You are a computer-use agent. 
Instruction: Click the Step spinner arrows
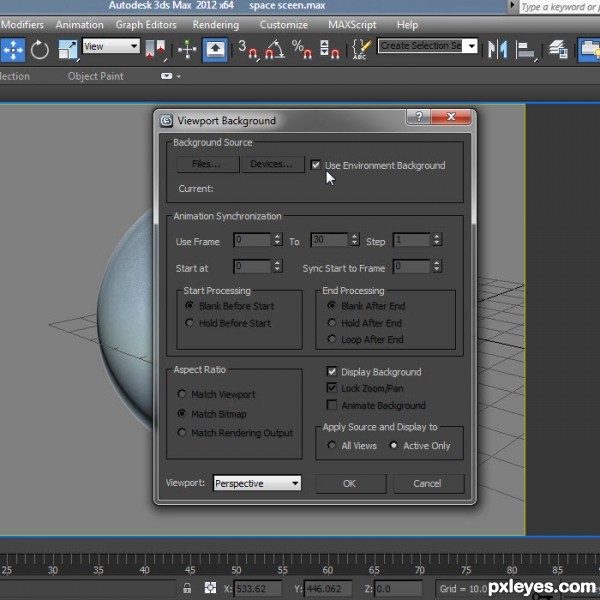437,240
